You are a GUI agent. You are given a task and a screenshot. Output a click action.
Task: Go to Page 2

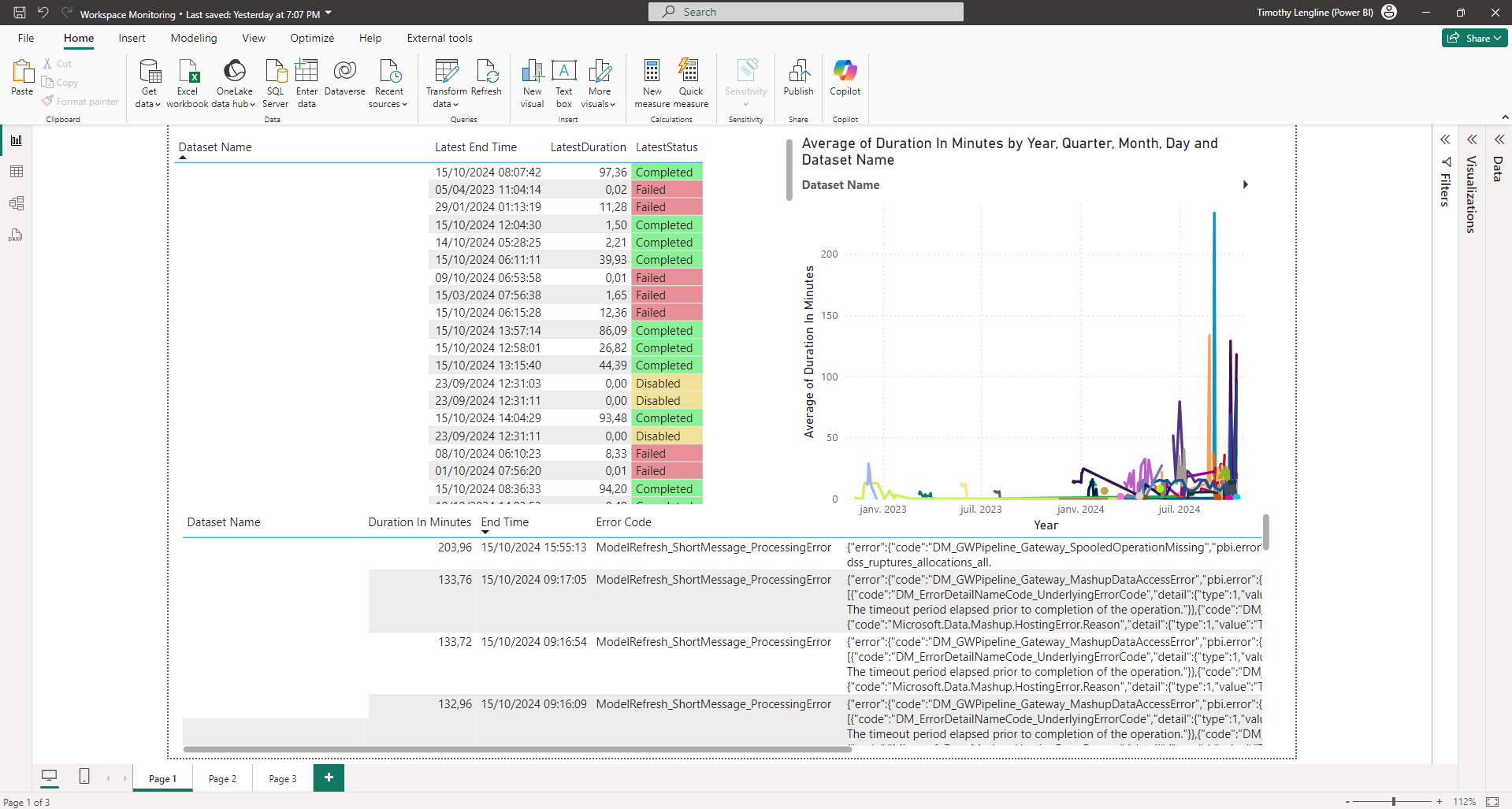(222, 778)
